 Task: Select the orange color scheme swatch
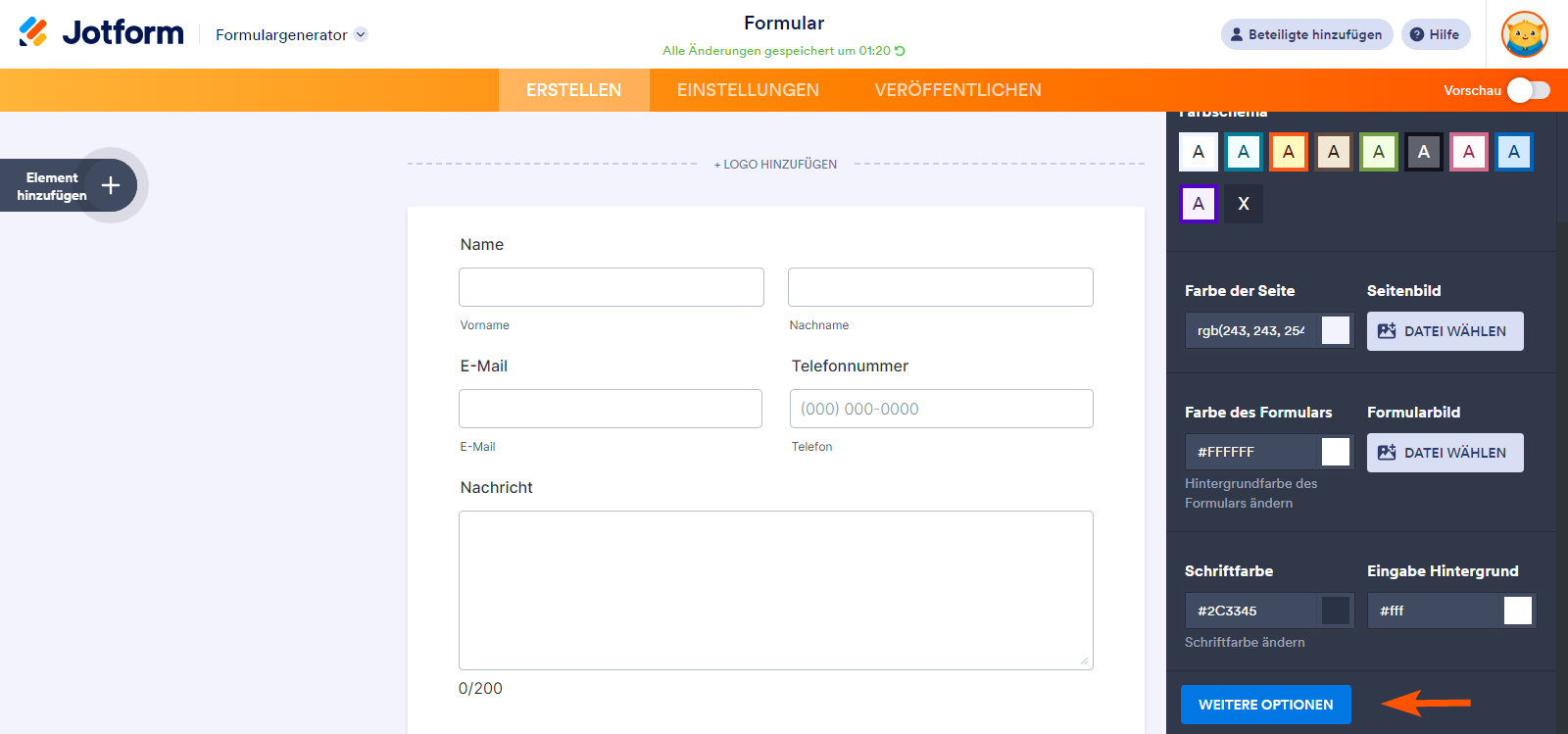click(1289, 152)
